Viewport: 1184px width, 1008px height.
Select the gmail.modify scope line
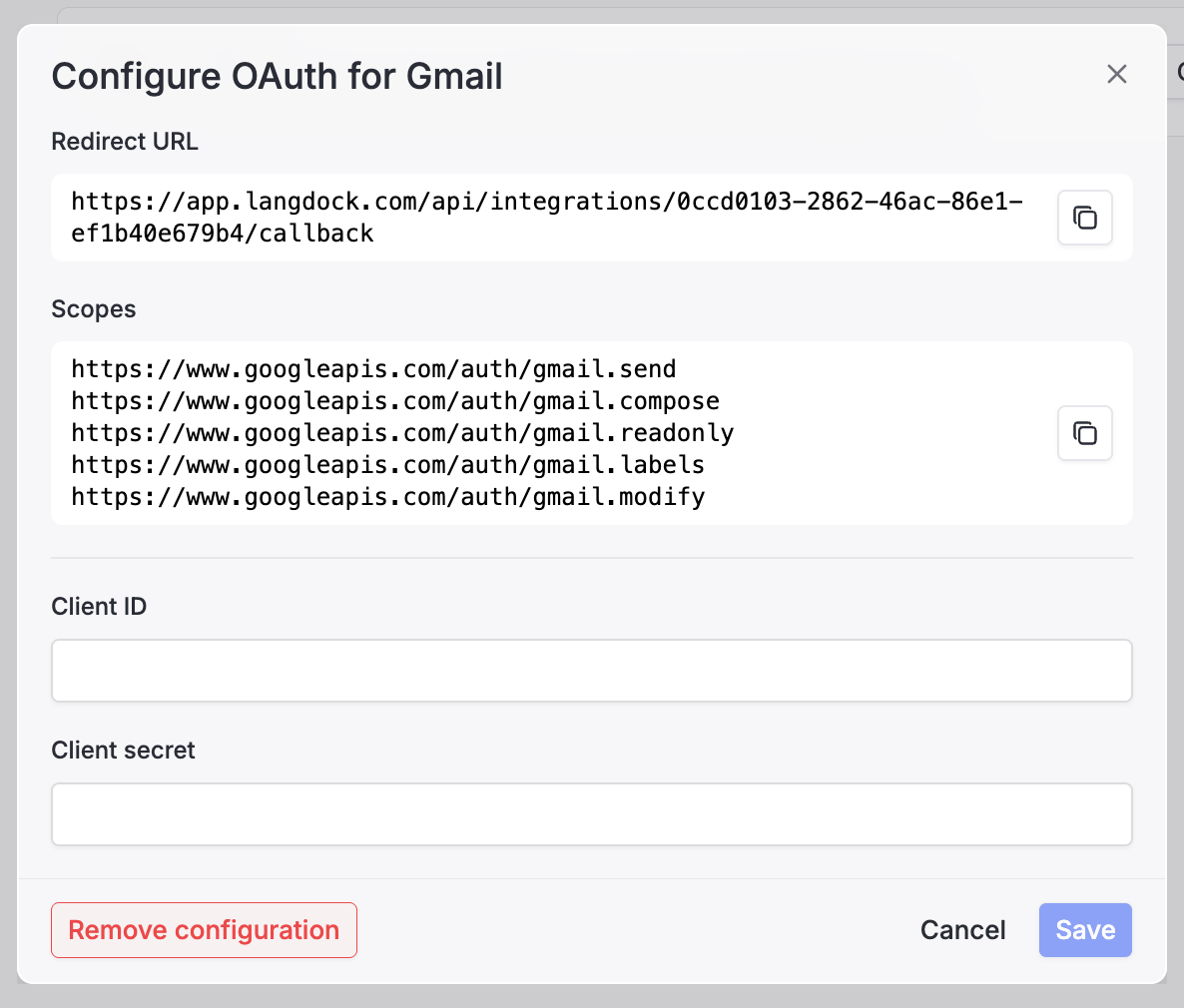click(388, 497)
